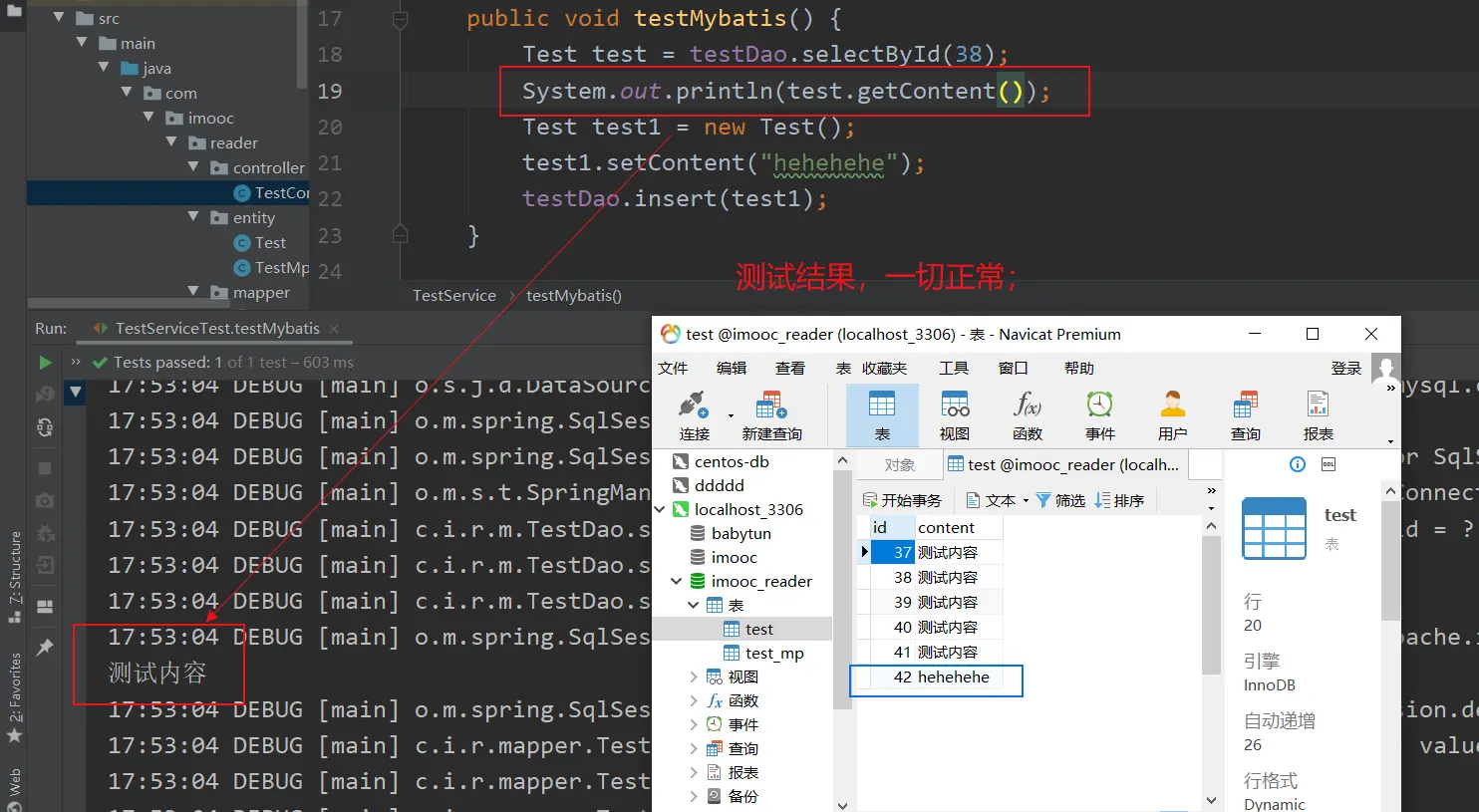Select the TestServiceTest.testMybatis run tab
Viewport: 1479px width, 812px height.
[x=217, y=329]
